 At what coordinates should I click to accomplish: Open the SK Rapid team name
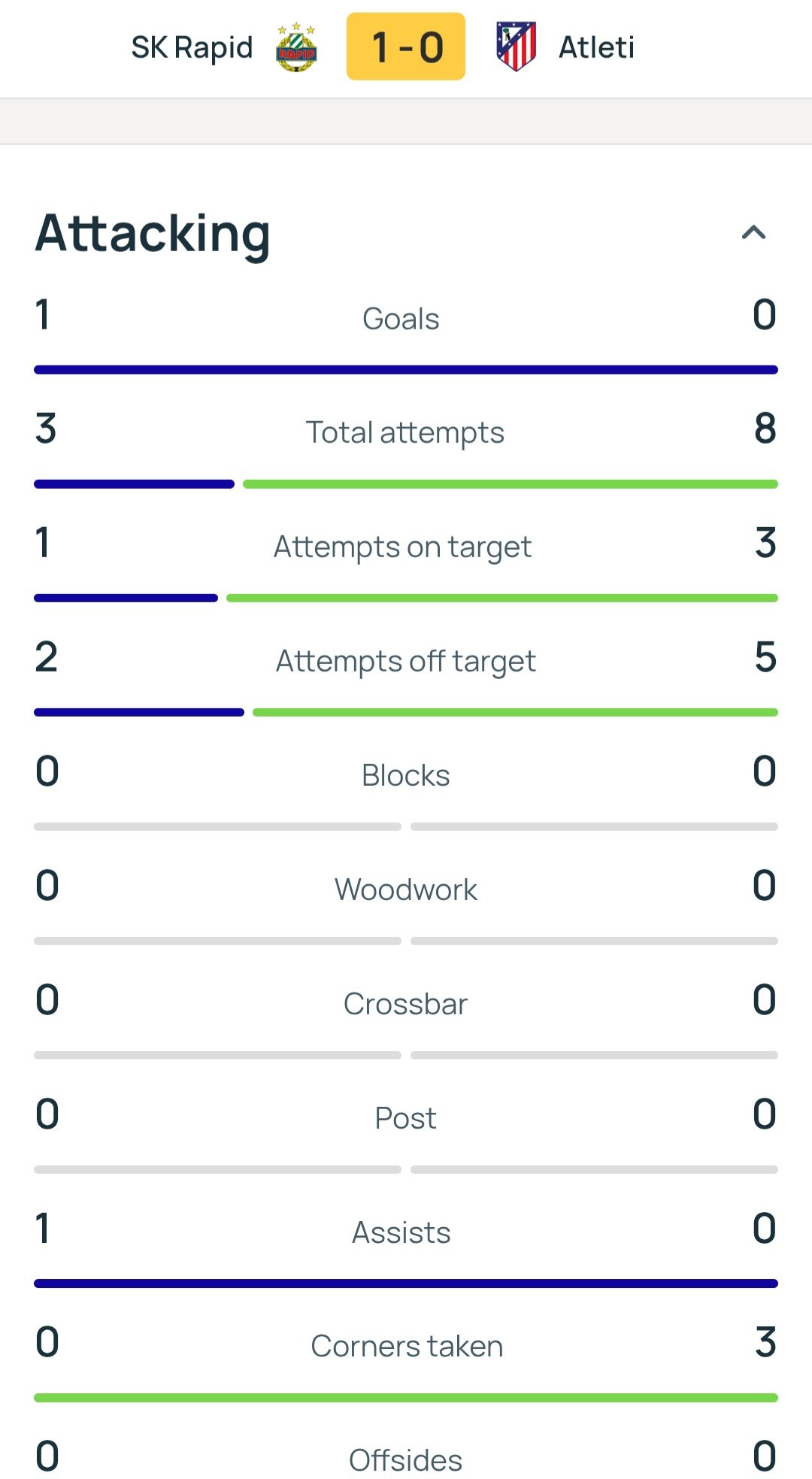[x=192, y=47]
